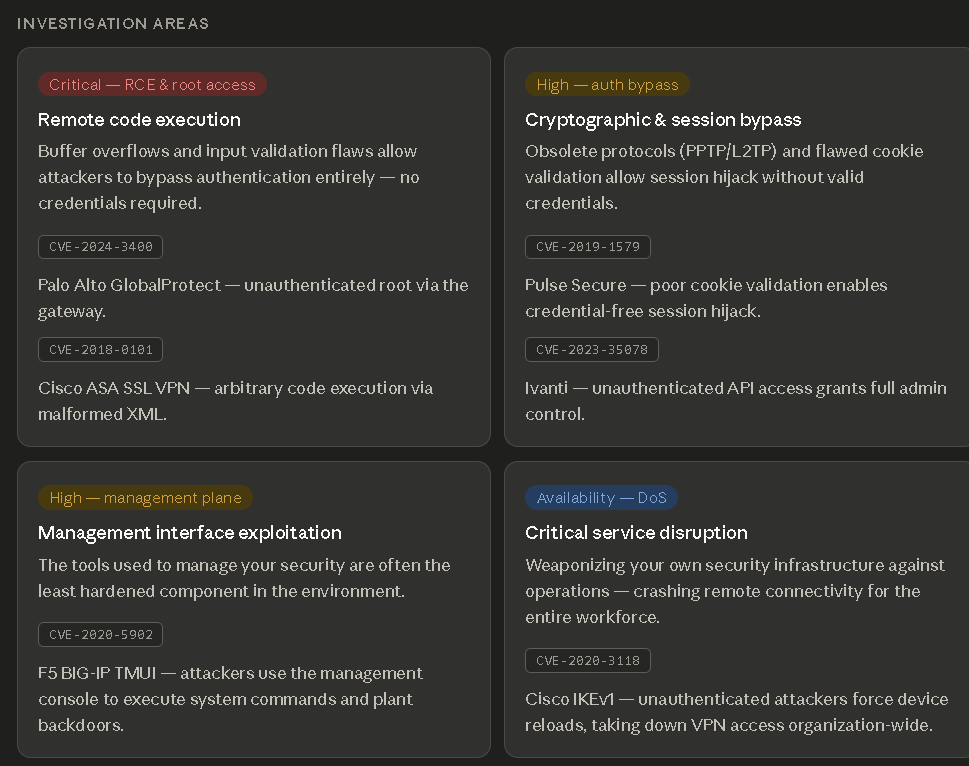Select the High auth bypass label
Image resolution: width=969 pixels, height=766 pixels.
coord(607,85)
